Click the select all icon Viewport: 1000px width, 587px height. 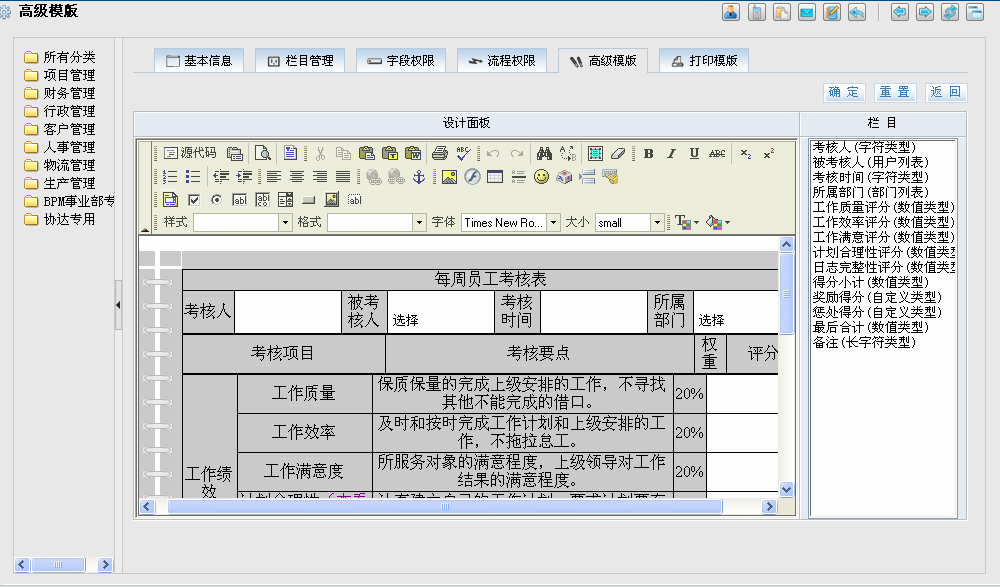coord(595,153)
